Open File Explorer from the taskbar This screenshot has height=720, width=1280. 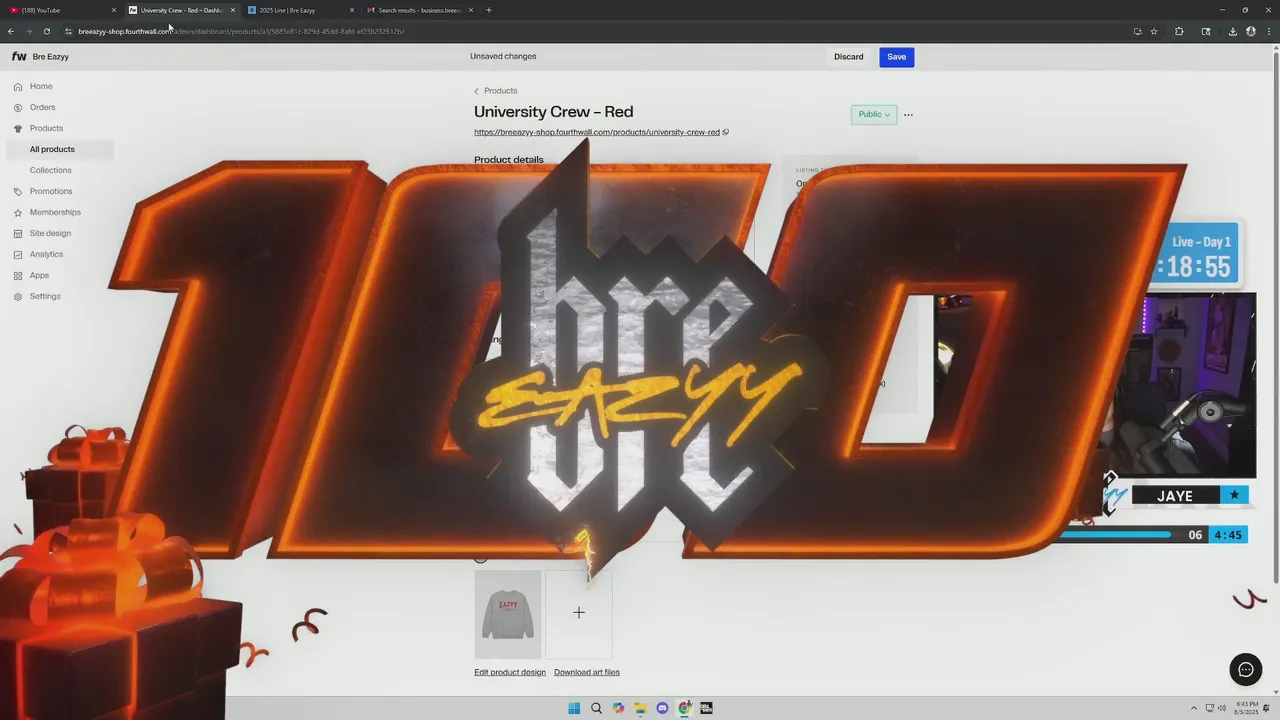pyautogui.click(x=640, y=708)
